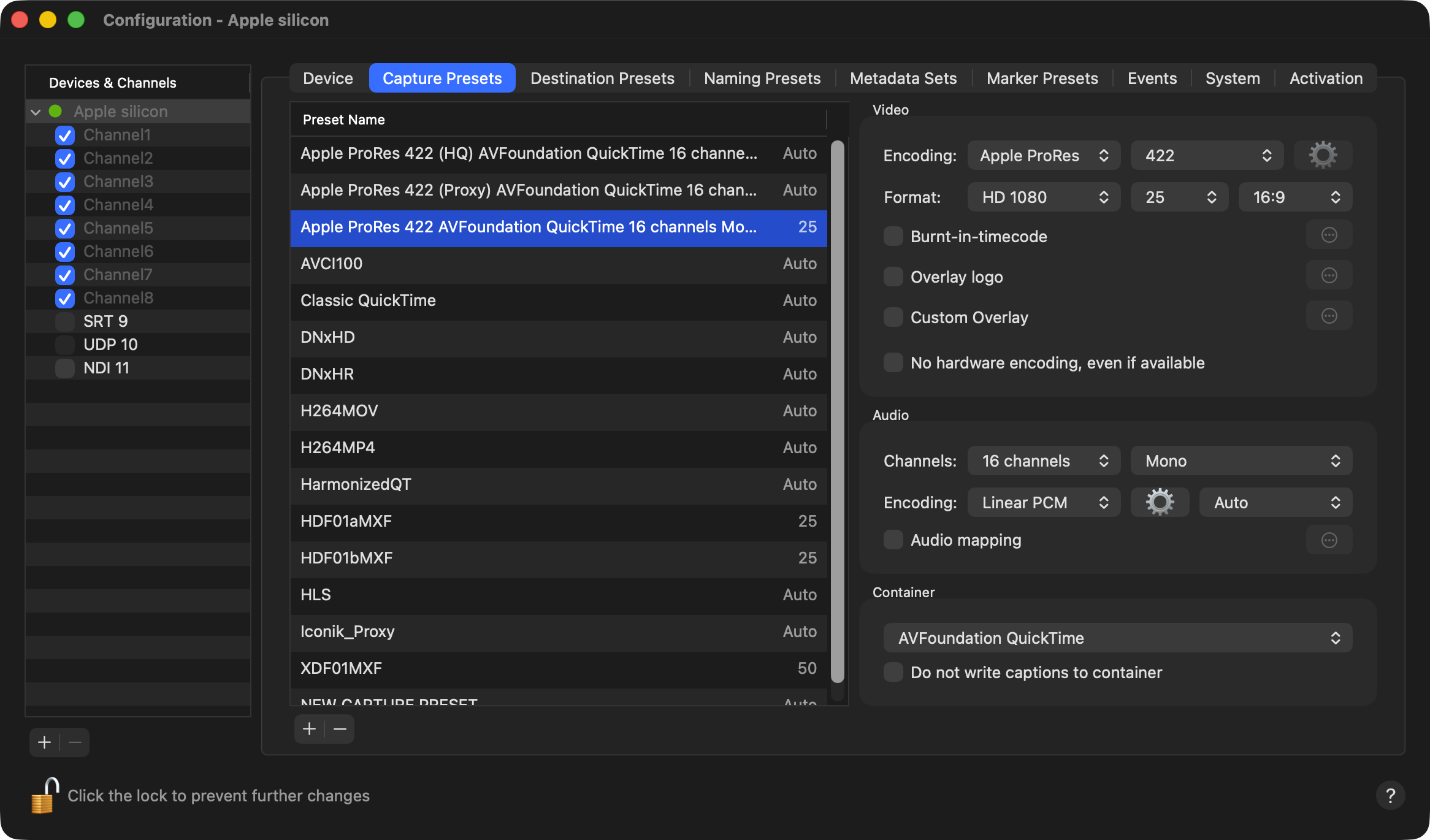This screenshot has height=840, width=1430.
Task: Switch to the Marker Presets tab
Action: pyautogui.click(x=1042, y=78)
